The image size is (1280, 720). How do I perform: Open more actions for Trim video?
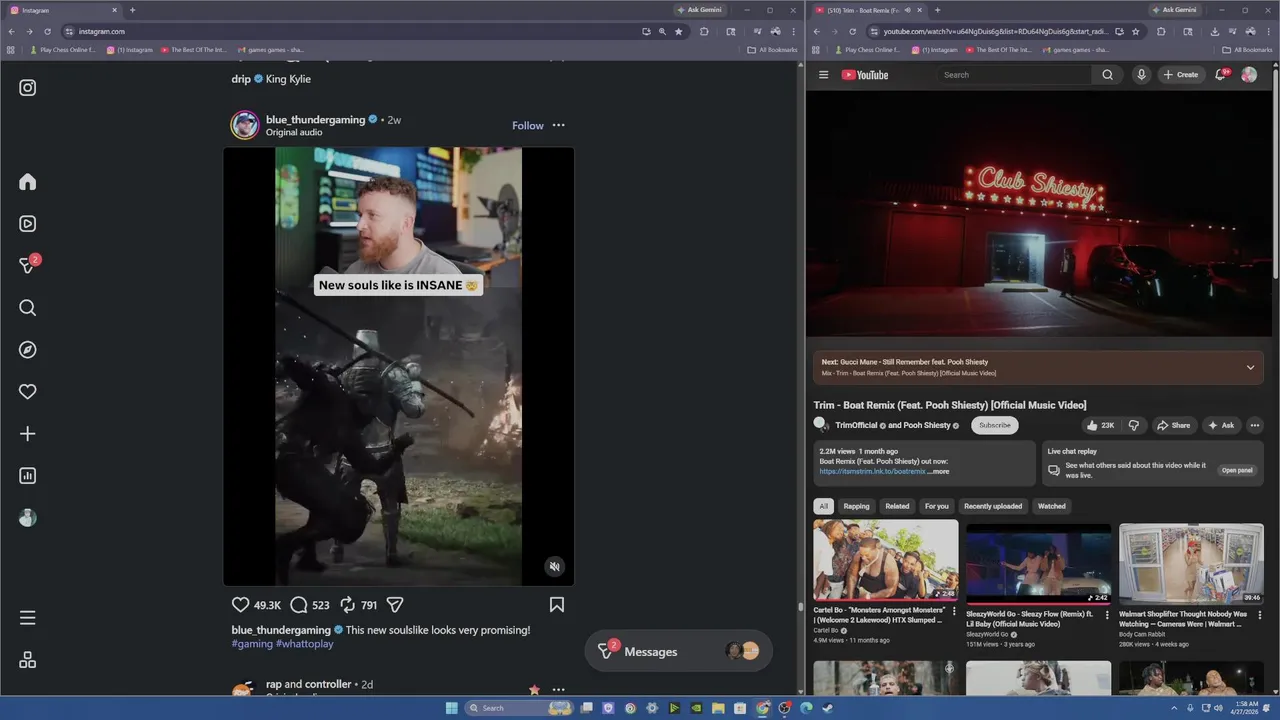1255,425
